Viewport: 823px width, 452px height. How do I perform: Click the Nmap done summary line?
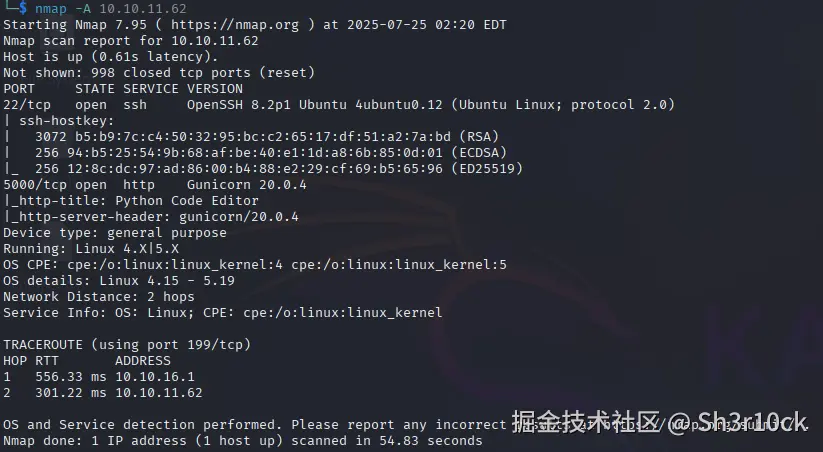(242, 441)
